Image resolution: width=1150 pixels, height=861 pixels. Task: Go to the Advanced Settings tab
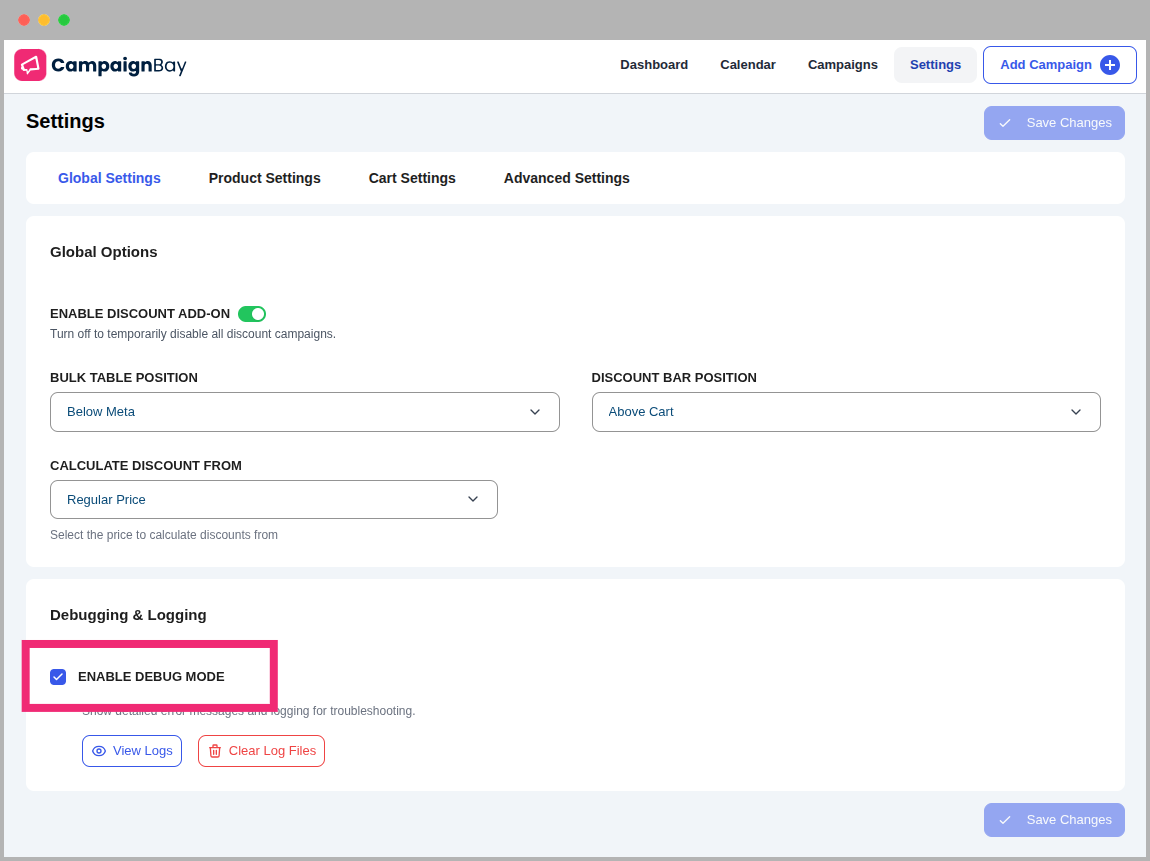point(566,178)
